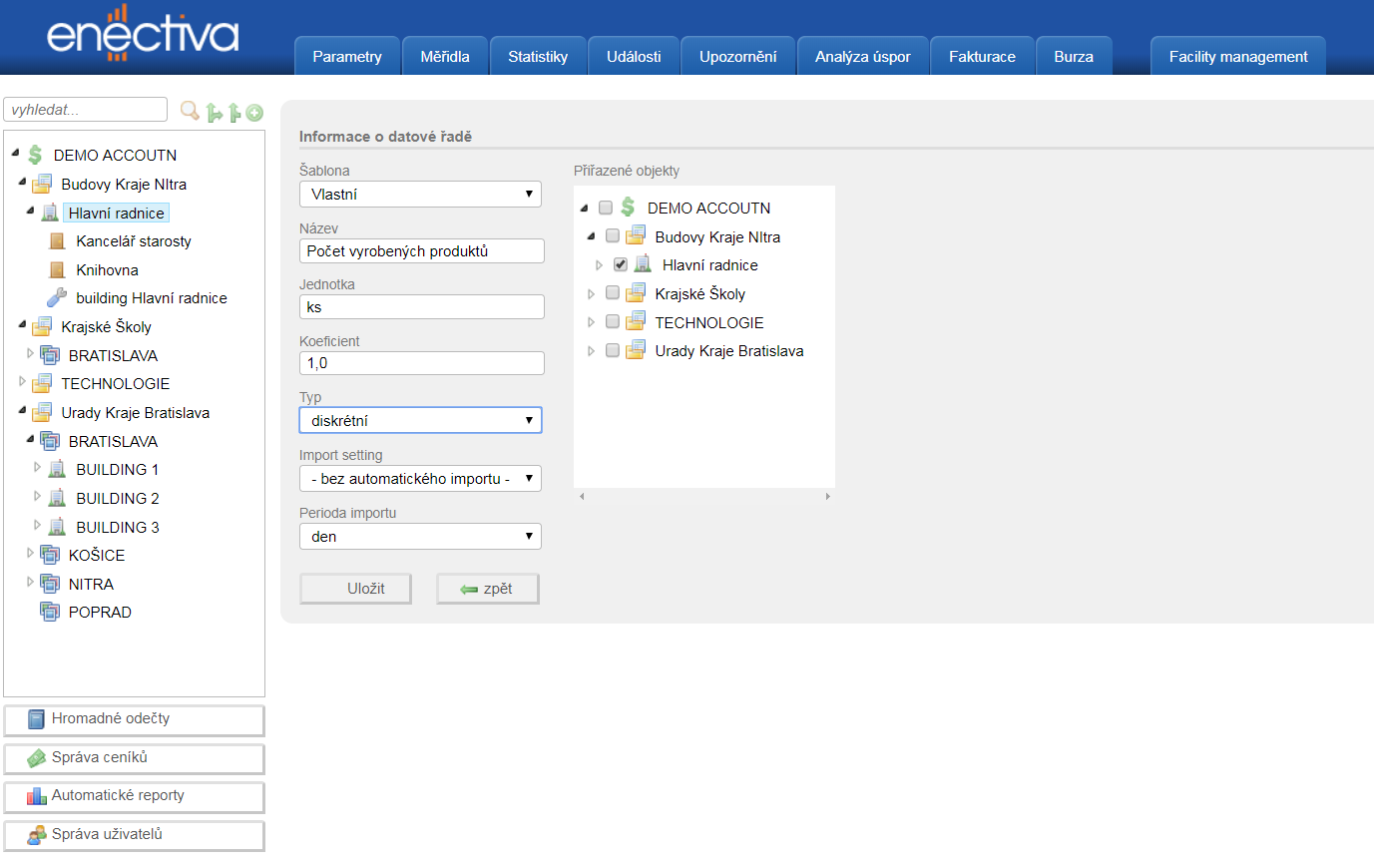Expand the KOŠICE node in left tree
This screenshot has width=1374, height=868.
click(30, 553)
